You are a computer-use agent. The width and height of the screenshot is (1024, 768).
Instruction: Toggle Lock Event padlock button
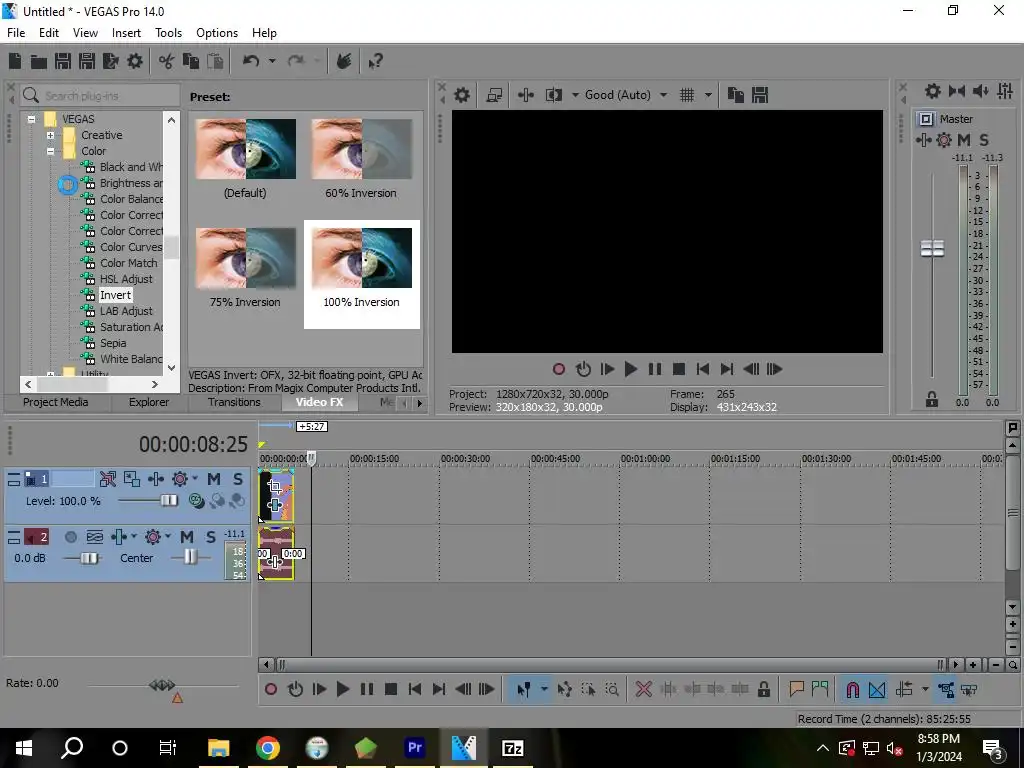763,689
